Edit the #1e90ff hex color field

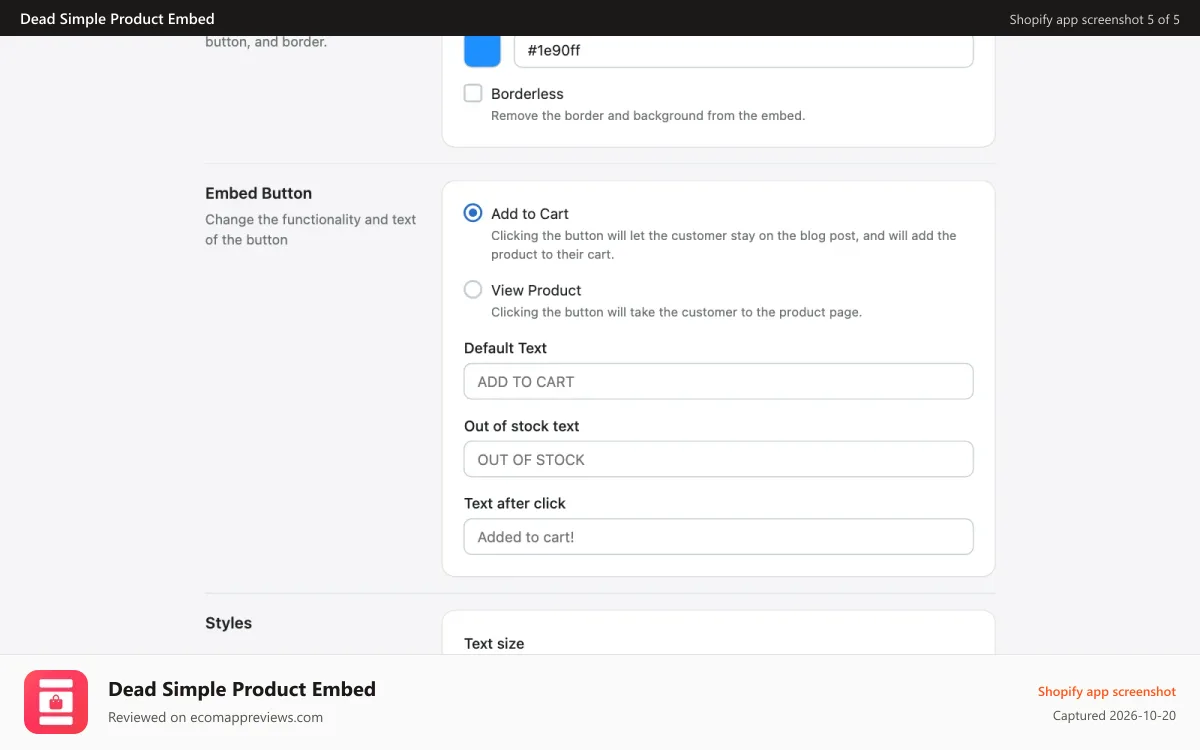[x=743, y=50]
